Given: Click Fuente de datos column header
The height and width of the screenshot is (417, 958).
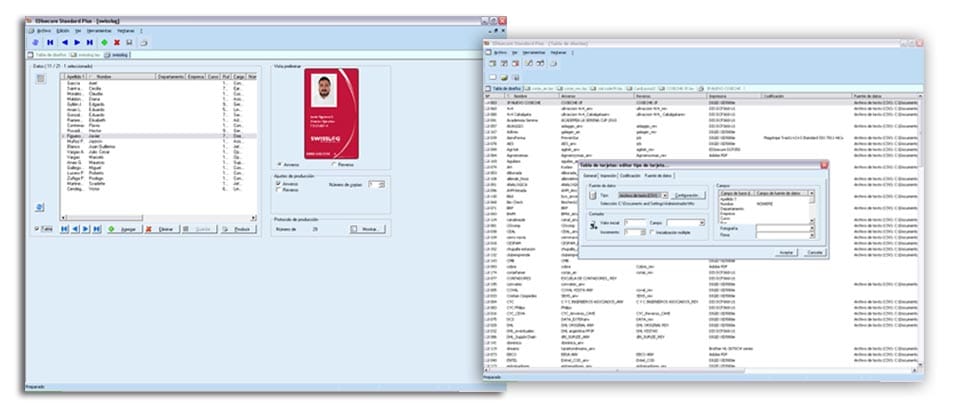Looking at the screenshot, I should click(x=885, y=96).
